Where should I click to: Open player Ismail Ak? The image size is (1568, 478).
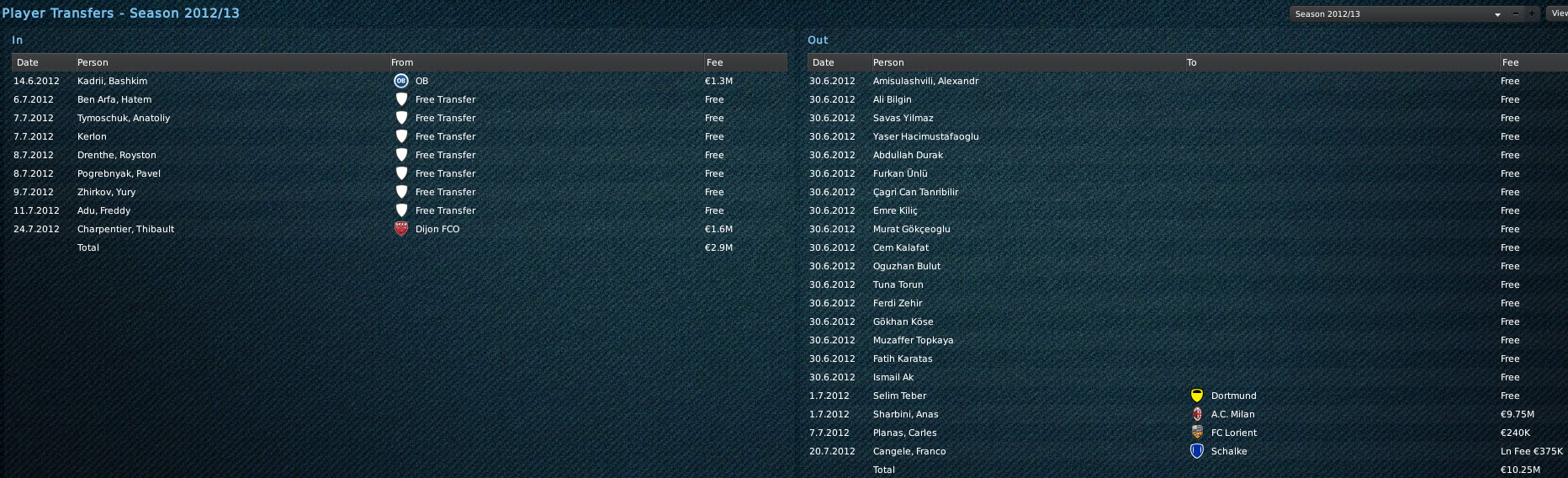coord(893,377)
